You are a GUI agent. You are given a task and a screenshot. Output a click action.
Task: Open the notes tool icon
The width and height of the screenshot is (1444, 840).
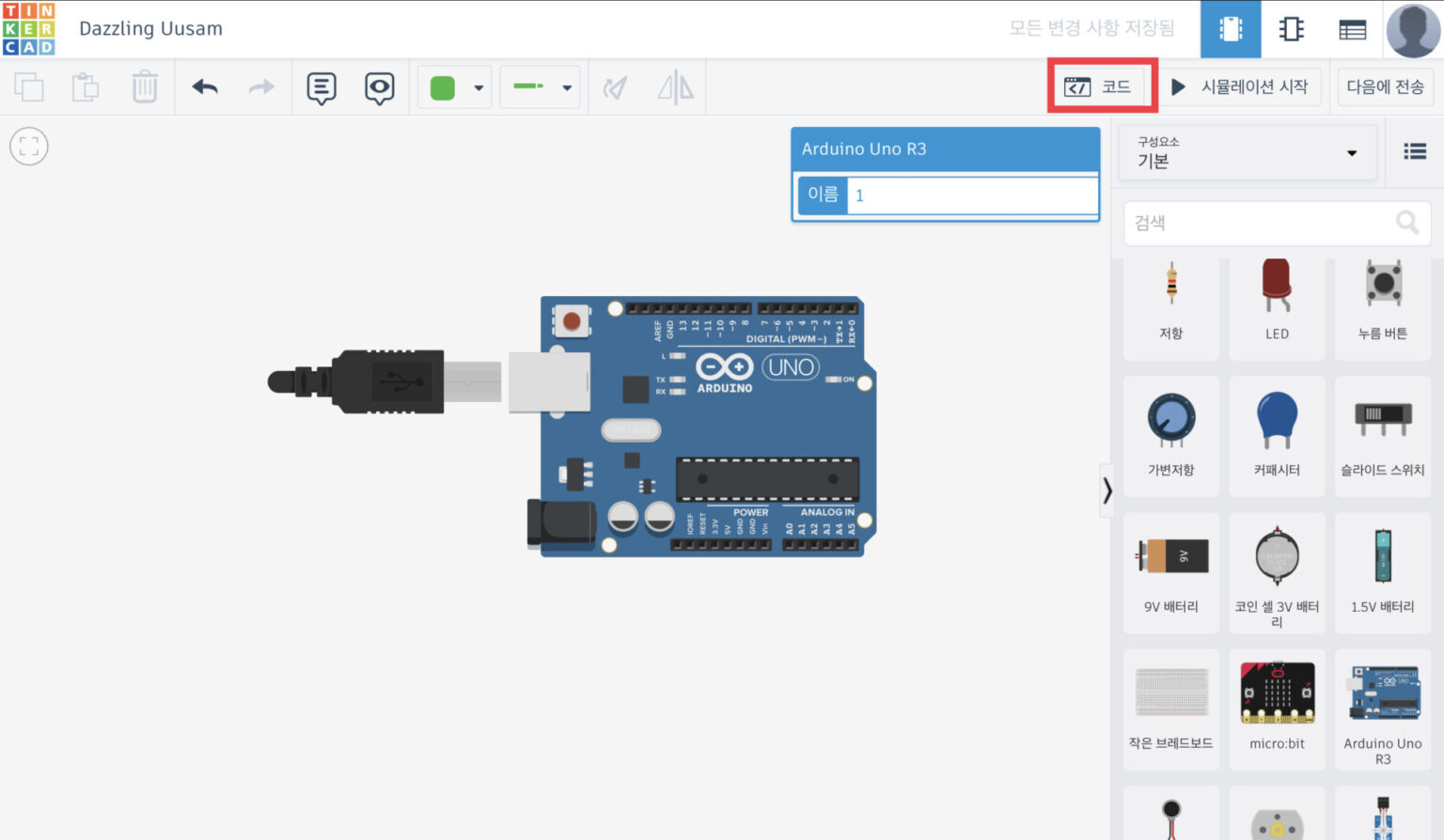coord(322,88)
